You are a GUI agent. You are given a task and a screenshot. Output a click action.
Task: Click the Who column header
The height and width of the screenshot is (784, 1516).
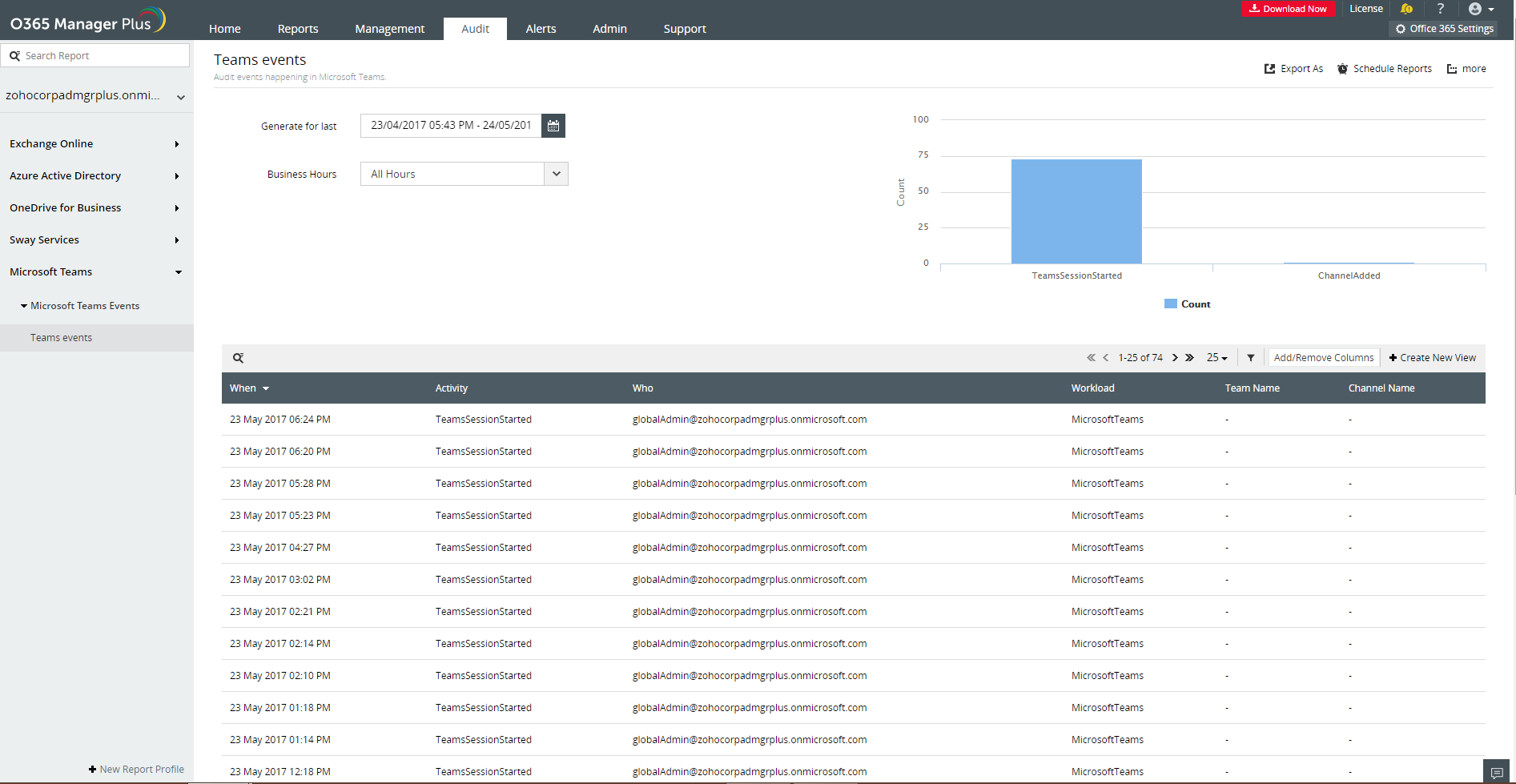pos(642,388)
